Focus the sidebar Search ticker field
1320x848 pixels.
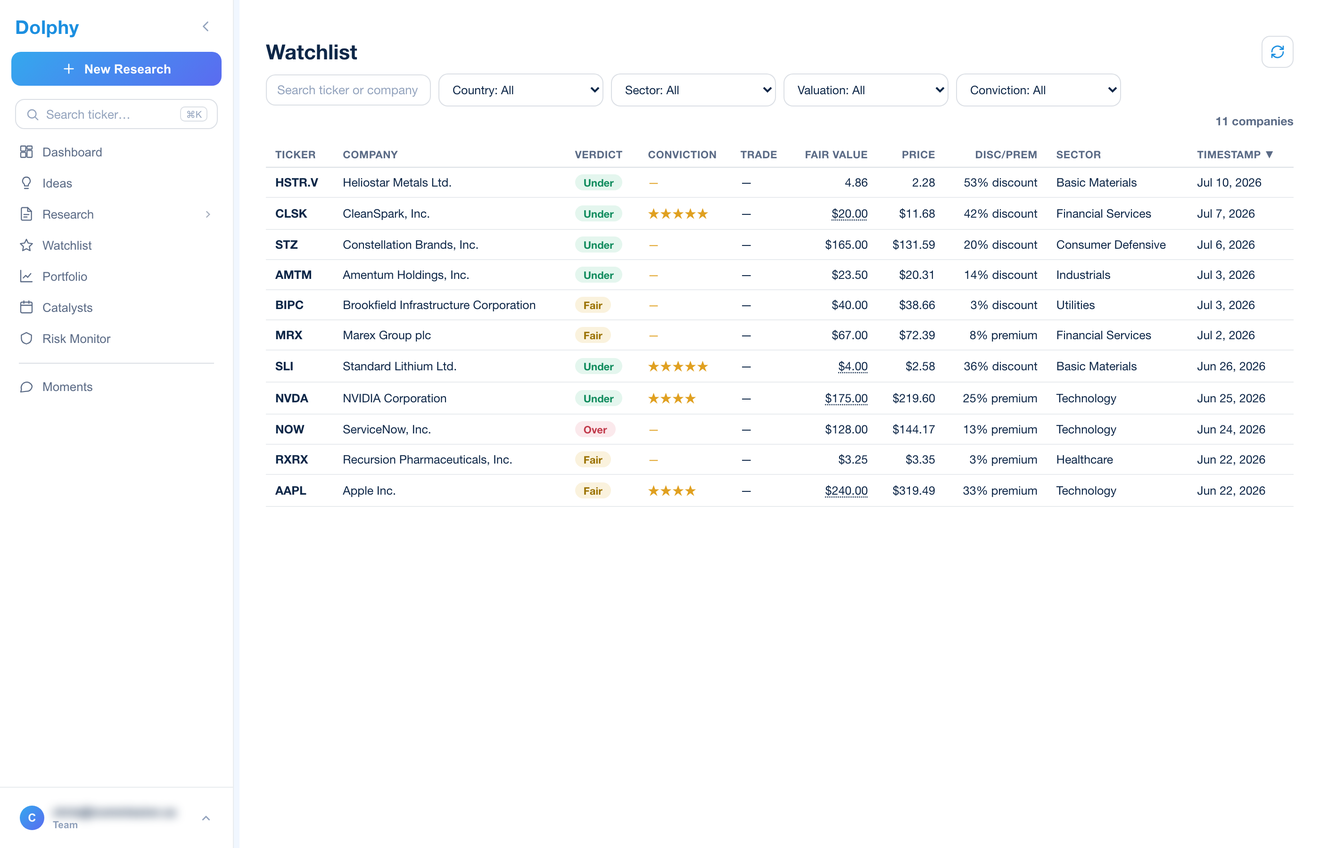(x=116, y=114)
